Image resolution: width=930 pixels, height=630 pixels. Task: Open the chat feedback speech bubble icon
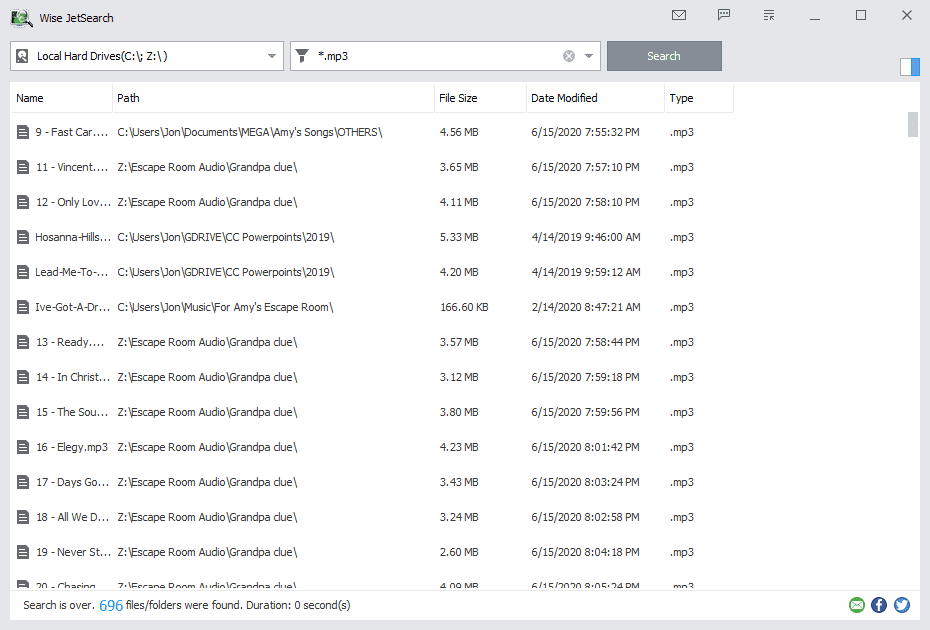[x=724, y=15]
